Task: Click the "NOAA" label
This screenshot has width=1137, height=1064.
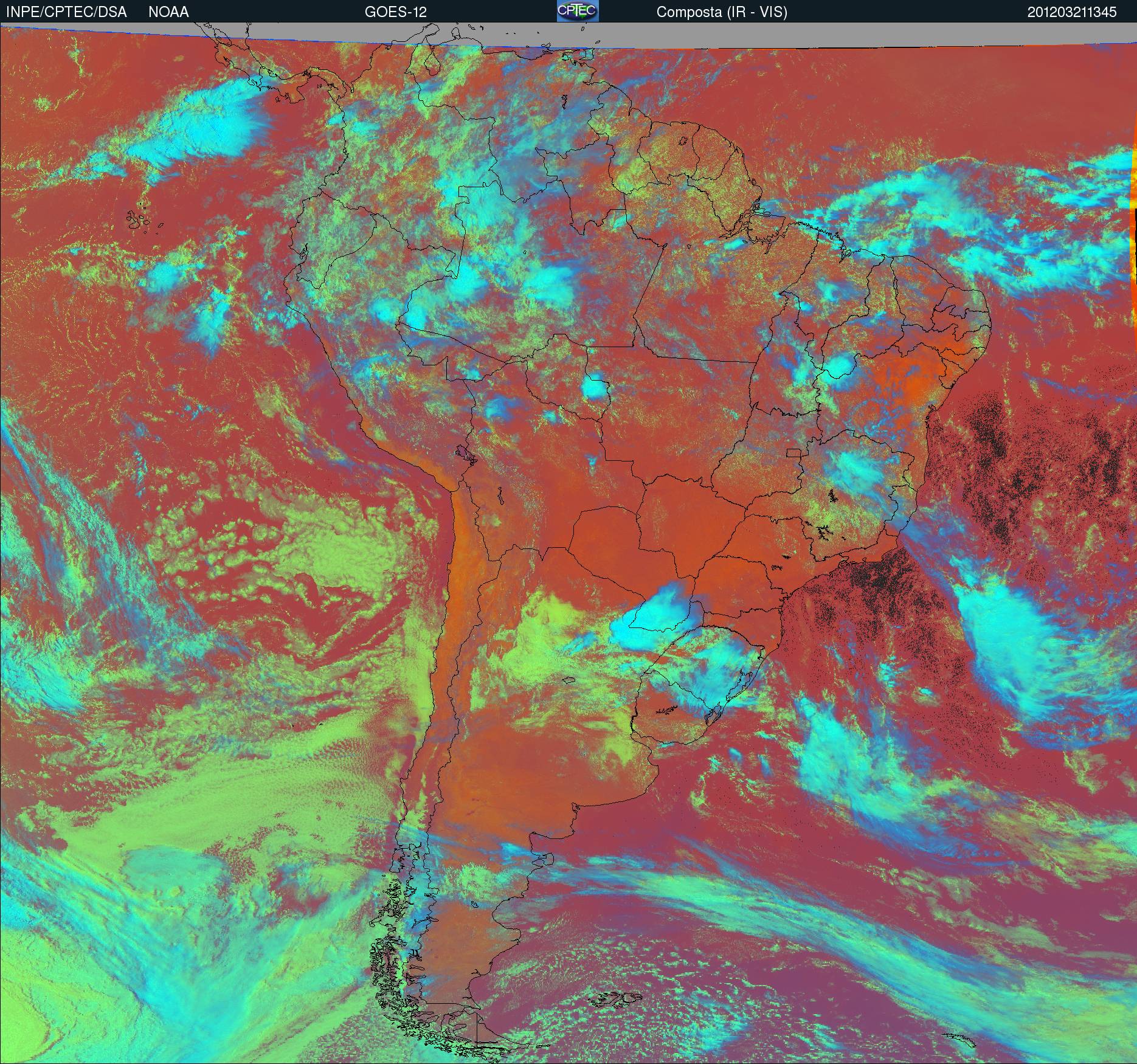Action: [x=168, y=12]
